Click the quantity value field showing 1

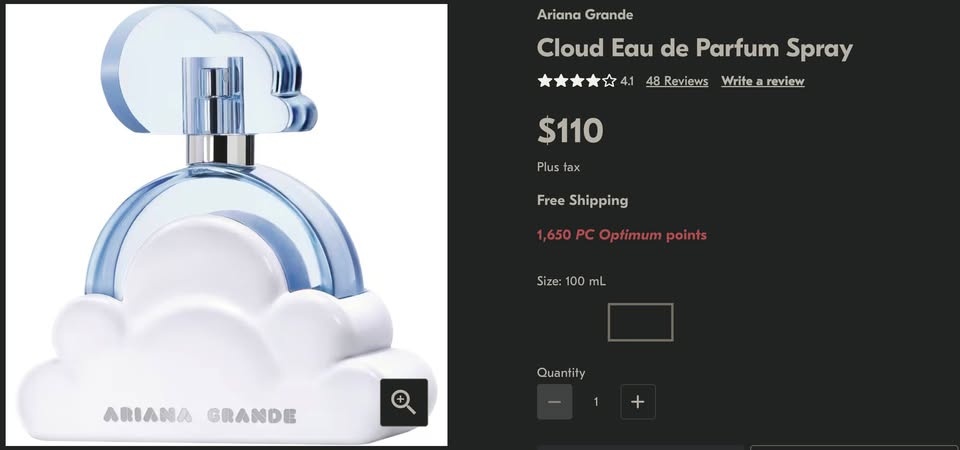pyautogui.click(x=596, y=402)
